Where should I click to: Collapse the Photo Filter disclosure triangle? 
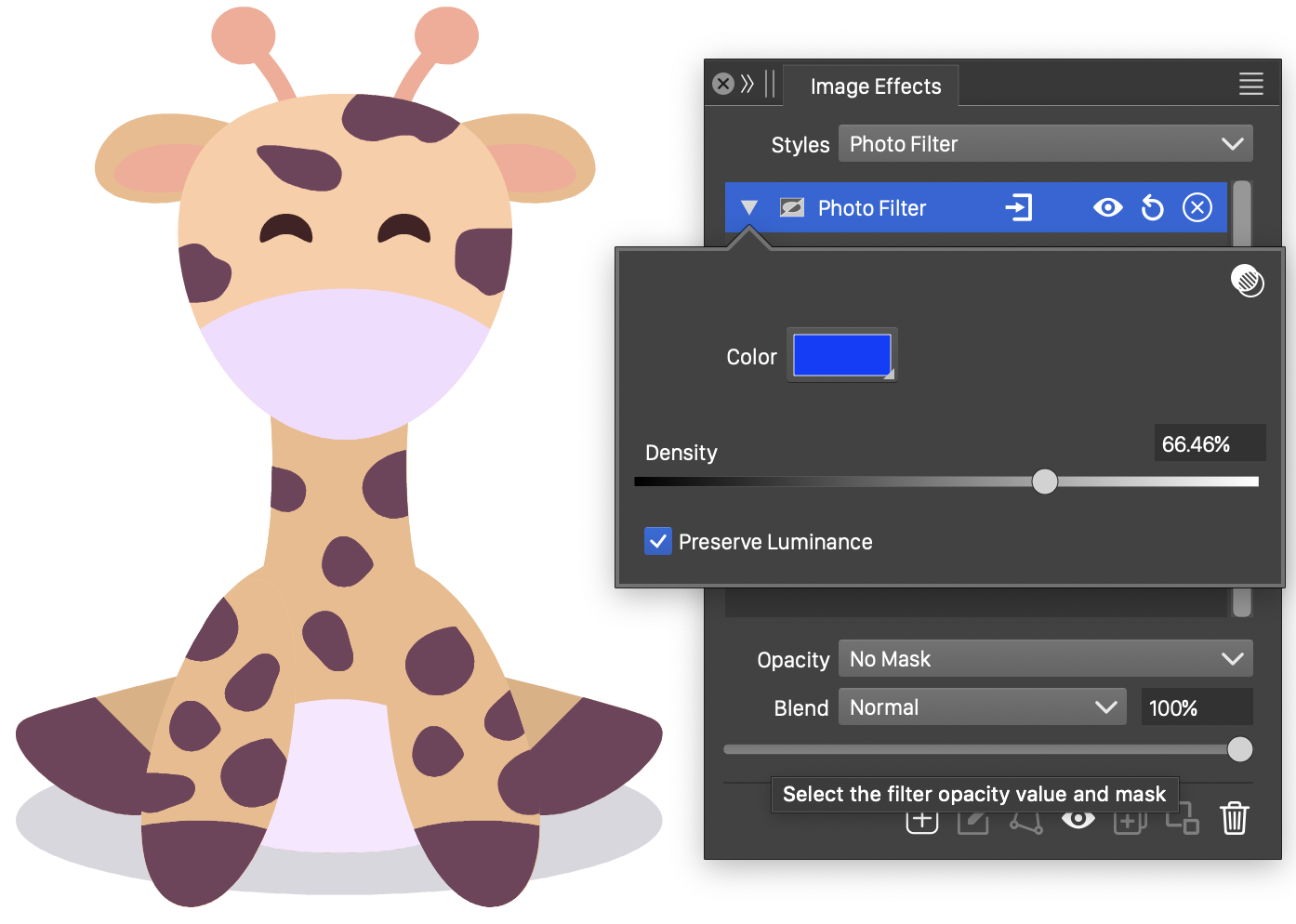coord(749,207)
